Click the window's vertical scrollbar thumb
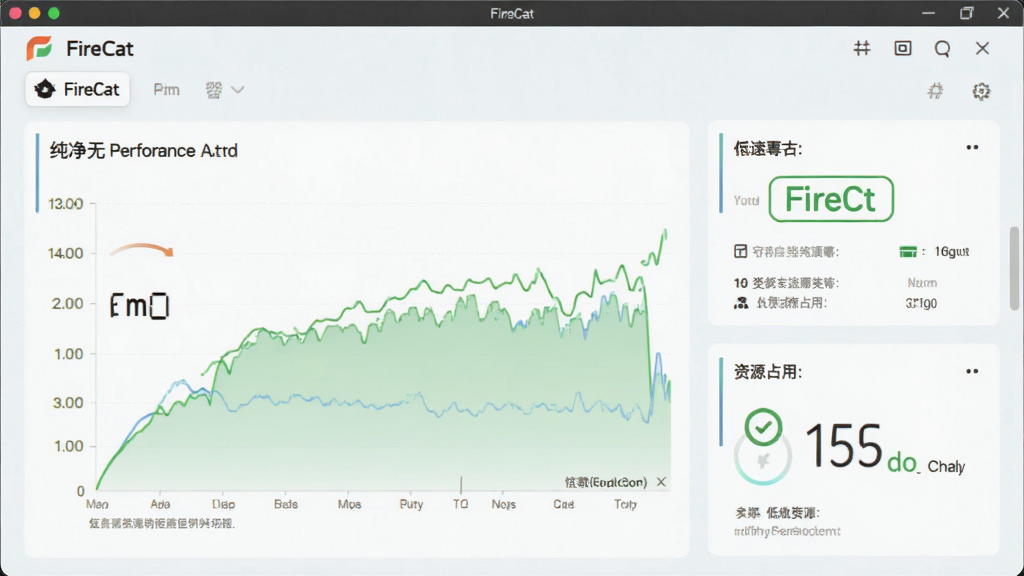 [x=1014, y=268]
